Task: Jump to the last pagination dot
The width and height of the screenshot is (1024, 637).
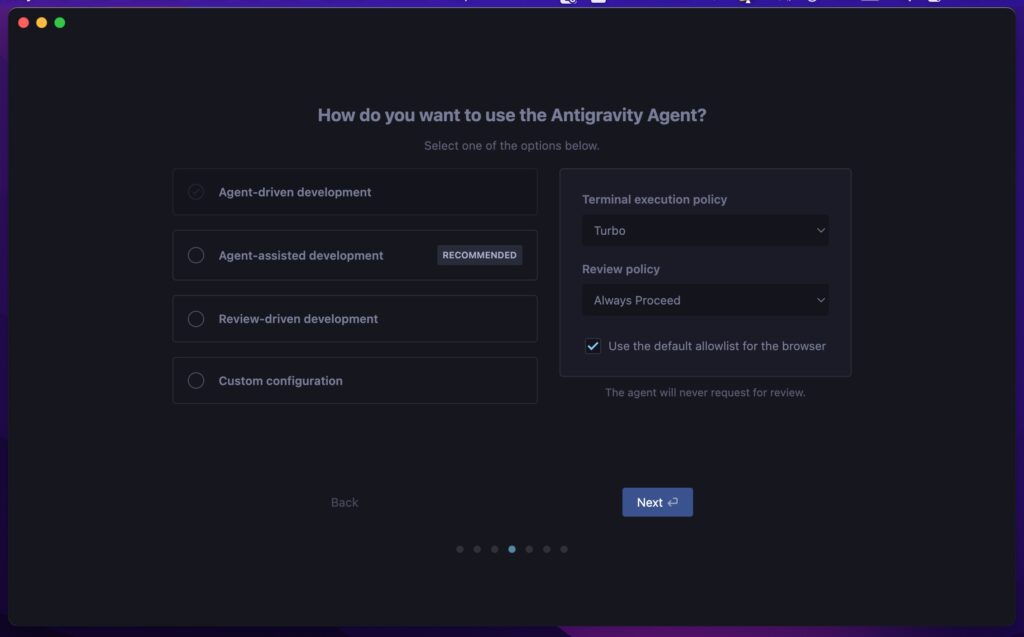Action: pyautogui.click(x=564, y=549)
